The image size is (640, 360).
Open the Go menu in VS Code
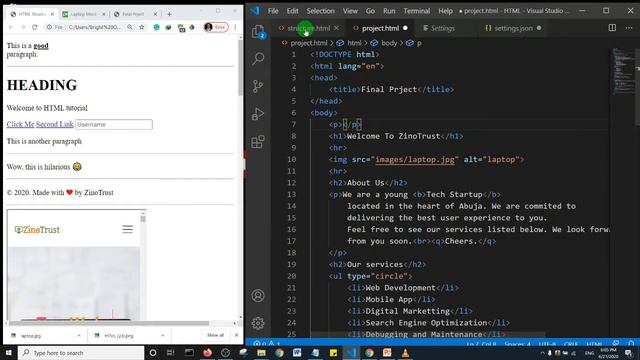[370, 11]
